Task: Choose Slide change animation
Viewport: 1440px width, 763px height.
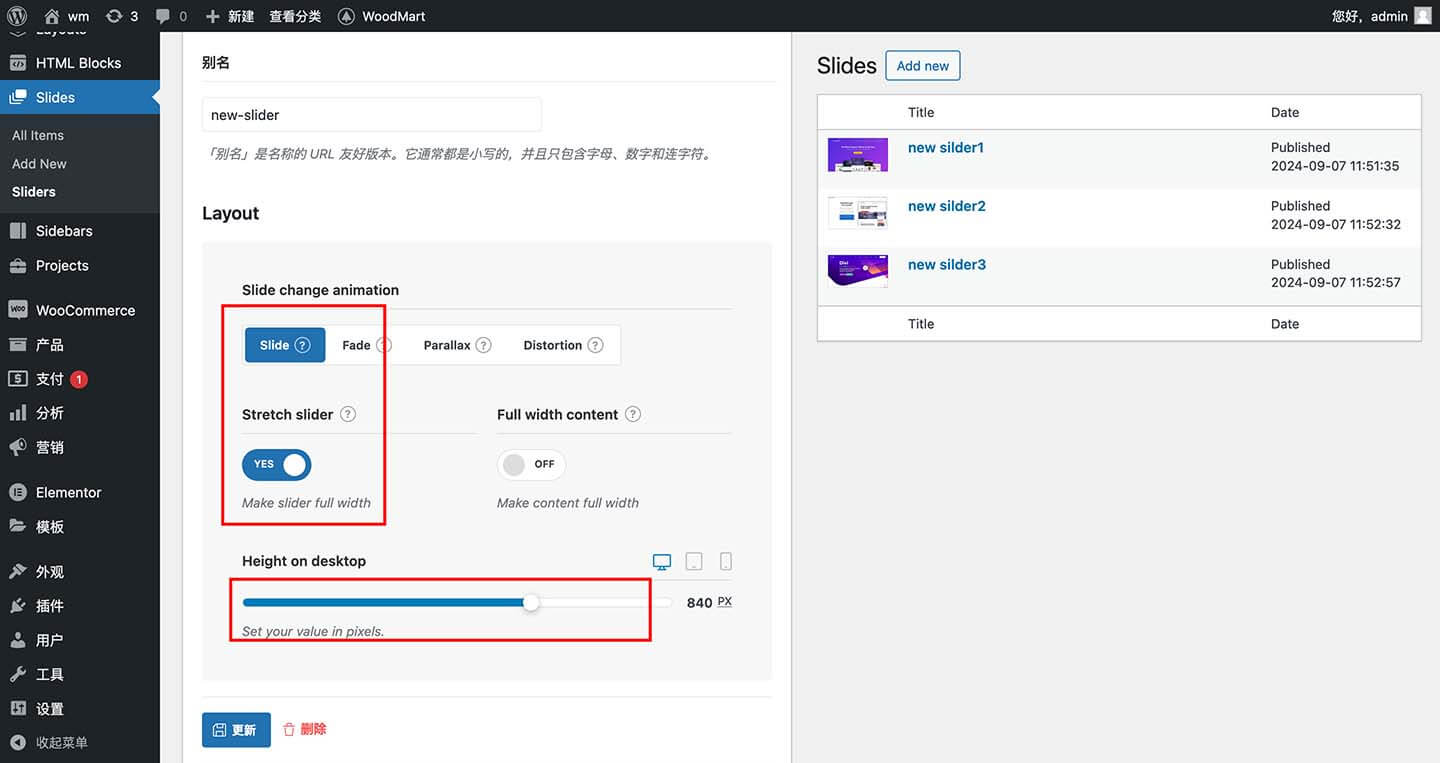Action: click(285, 345)
